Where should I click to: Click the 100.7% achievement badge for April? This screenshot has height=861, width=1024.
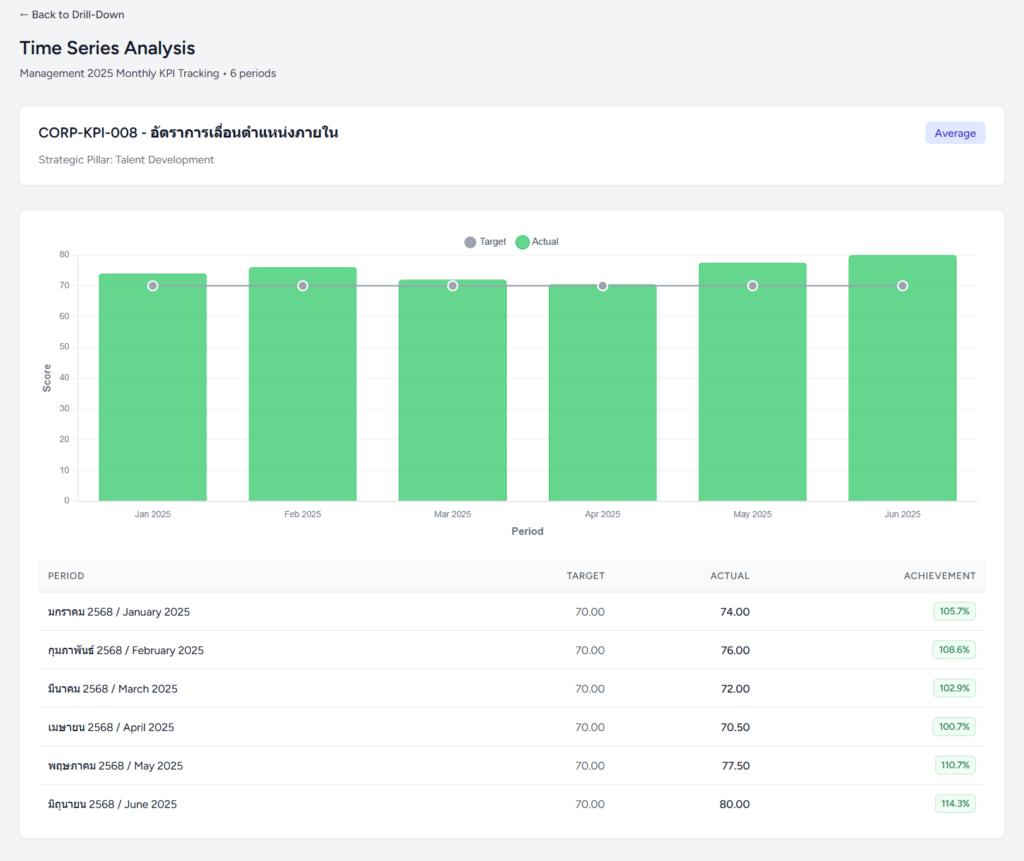coord(954,727)
